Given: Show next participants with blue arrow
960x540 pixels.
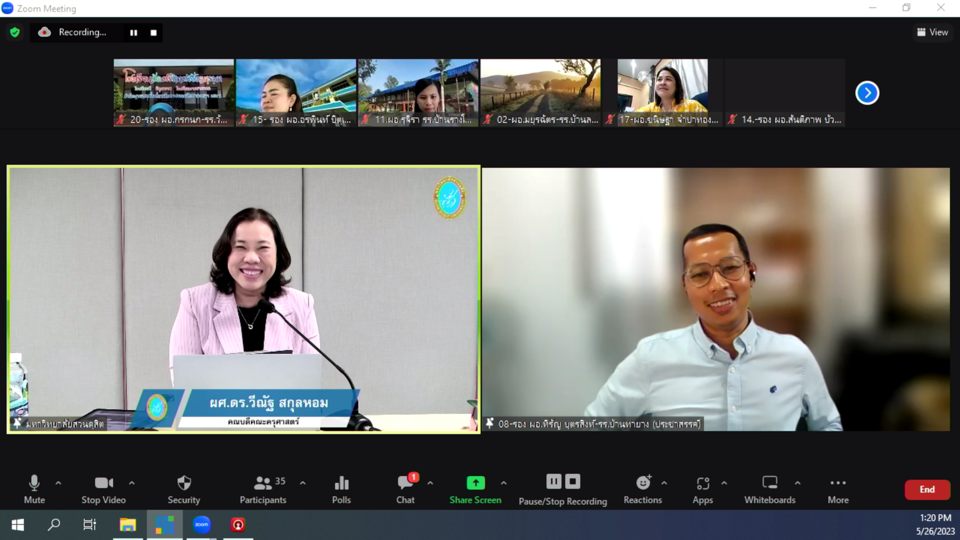Looking at the screenshot, I should point(867,93).
